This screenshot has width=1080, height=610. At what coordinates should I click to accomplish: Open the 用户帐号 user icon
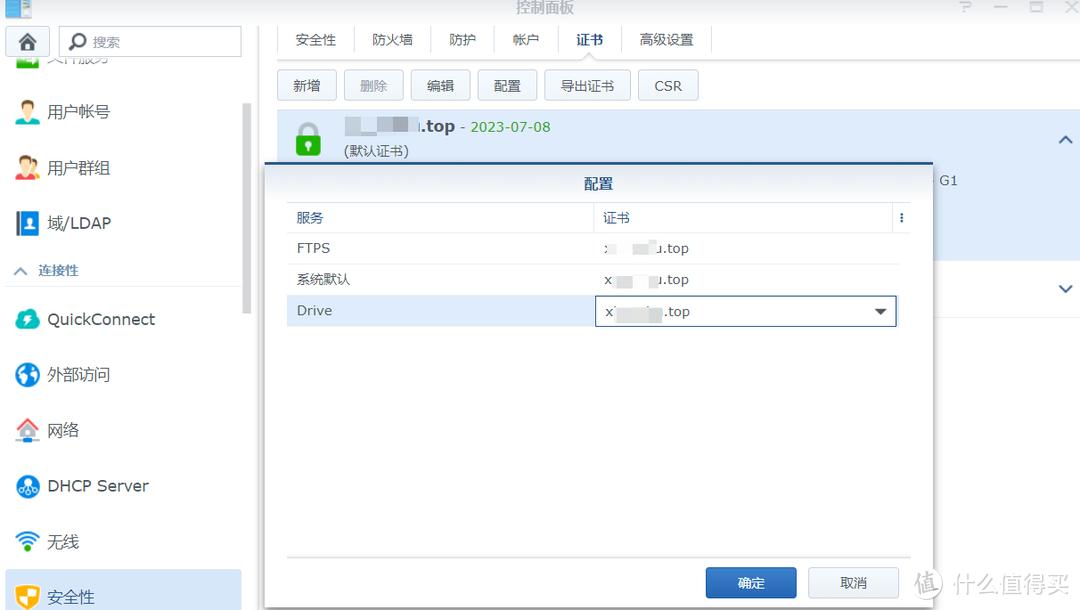coord(28,112)
